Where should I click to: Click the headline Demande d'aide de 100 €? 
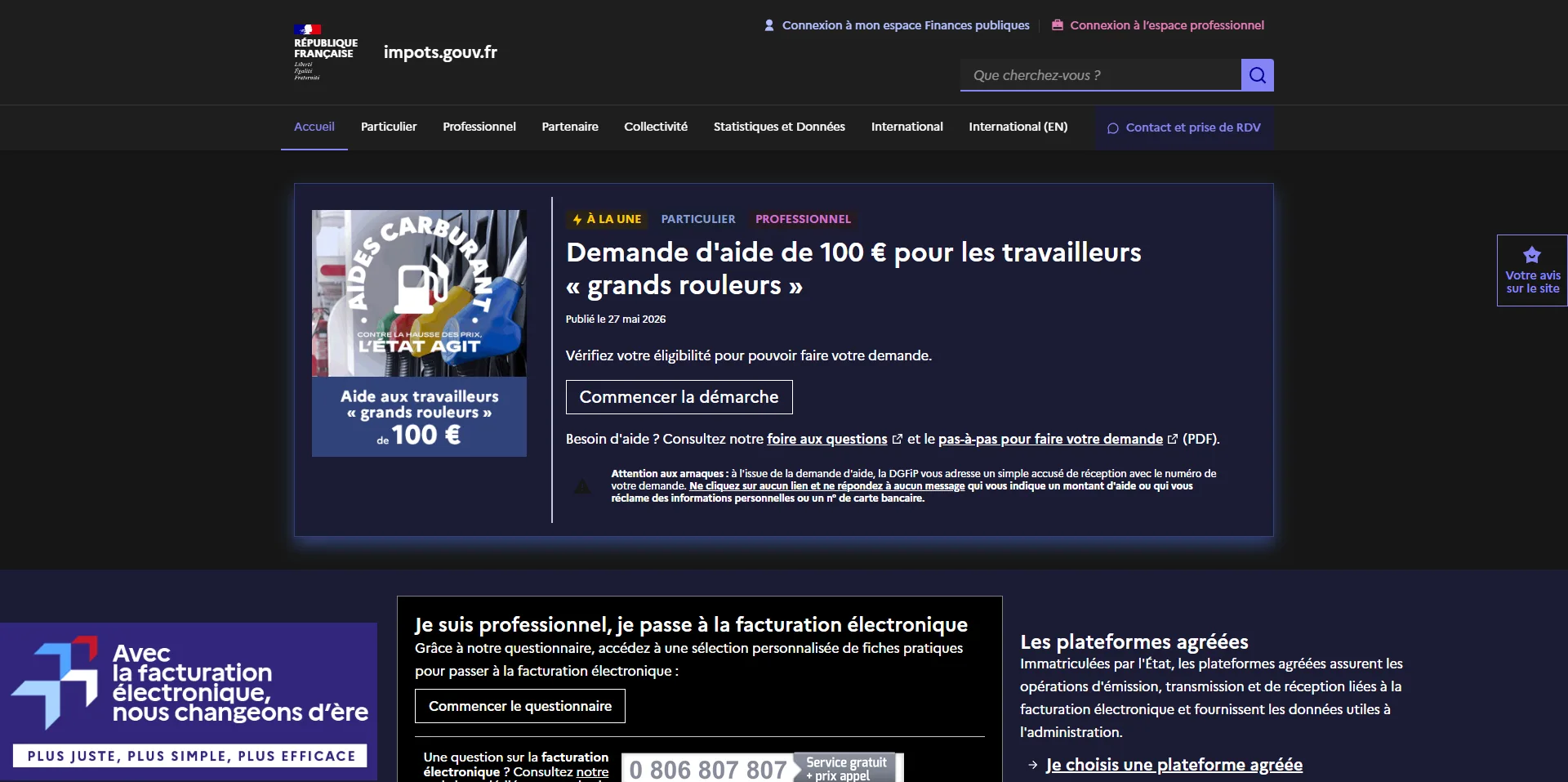pos(853,269)
